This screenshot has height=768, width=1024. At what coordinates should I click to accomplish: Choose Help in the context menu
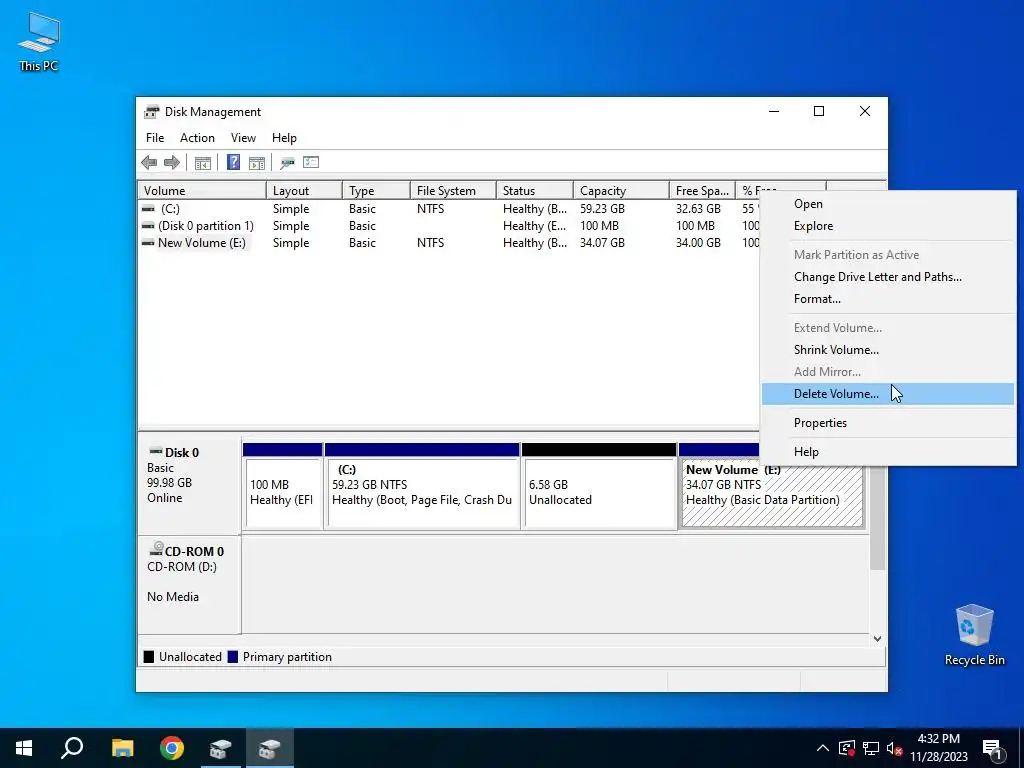(x=888, y=452)
